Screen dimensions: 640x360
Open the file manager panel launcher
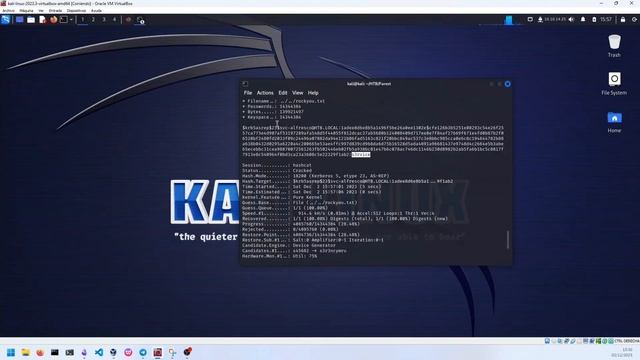31,20
